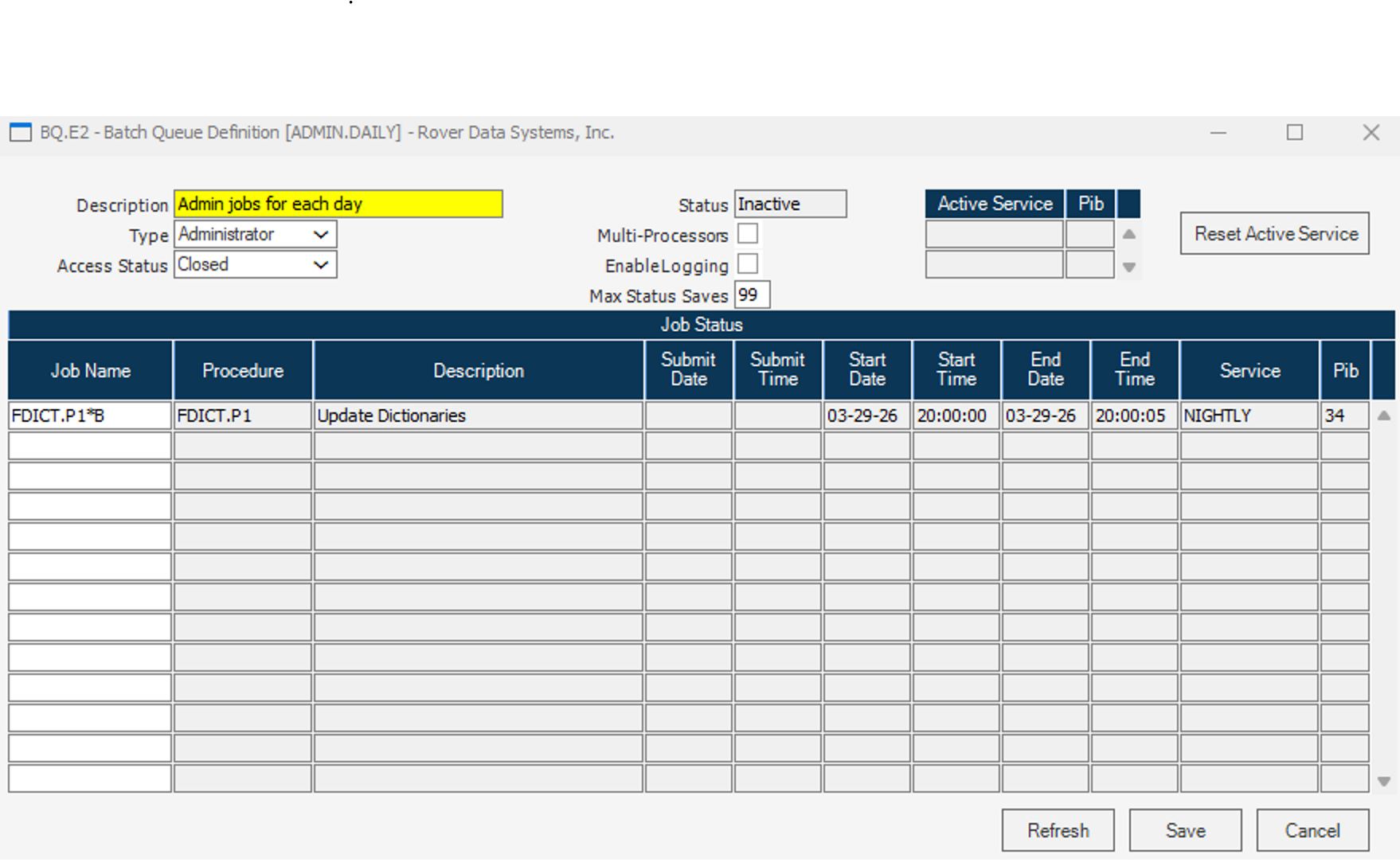Minimize the Batch Queue Definition window
Image resolution: width=1400 pixels, height=862 pixels.
(1218, 132)
